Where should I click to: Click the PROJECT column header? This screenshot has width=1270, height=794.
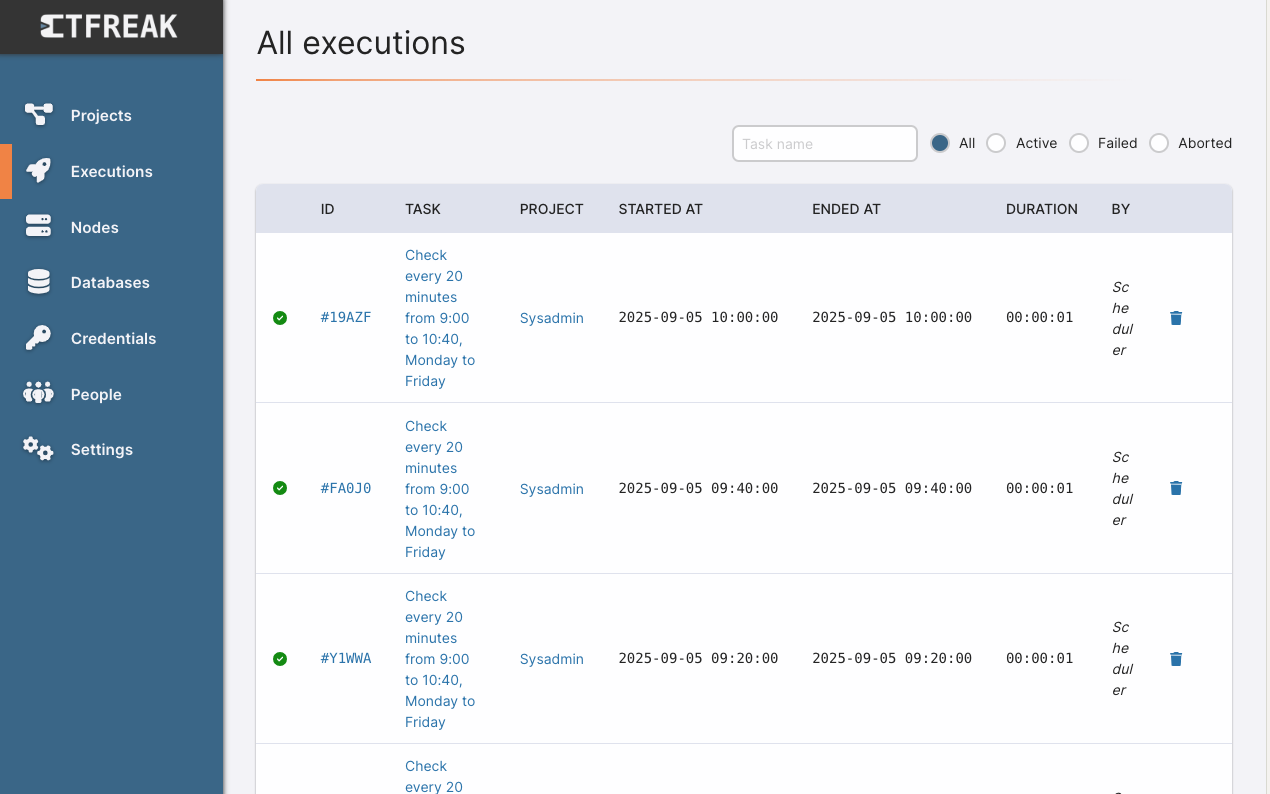(x=552, y=209)
